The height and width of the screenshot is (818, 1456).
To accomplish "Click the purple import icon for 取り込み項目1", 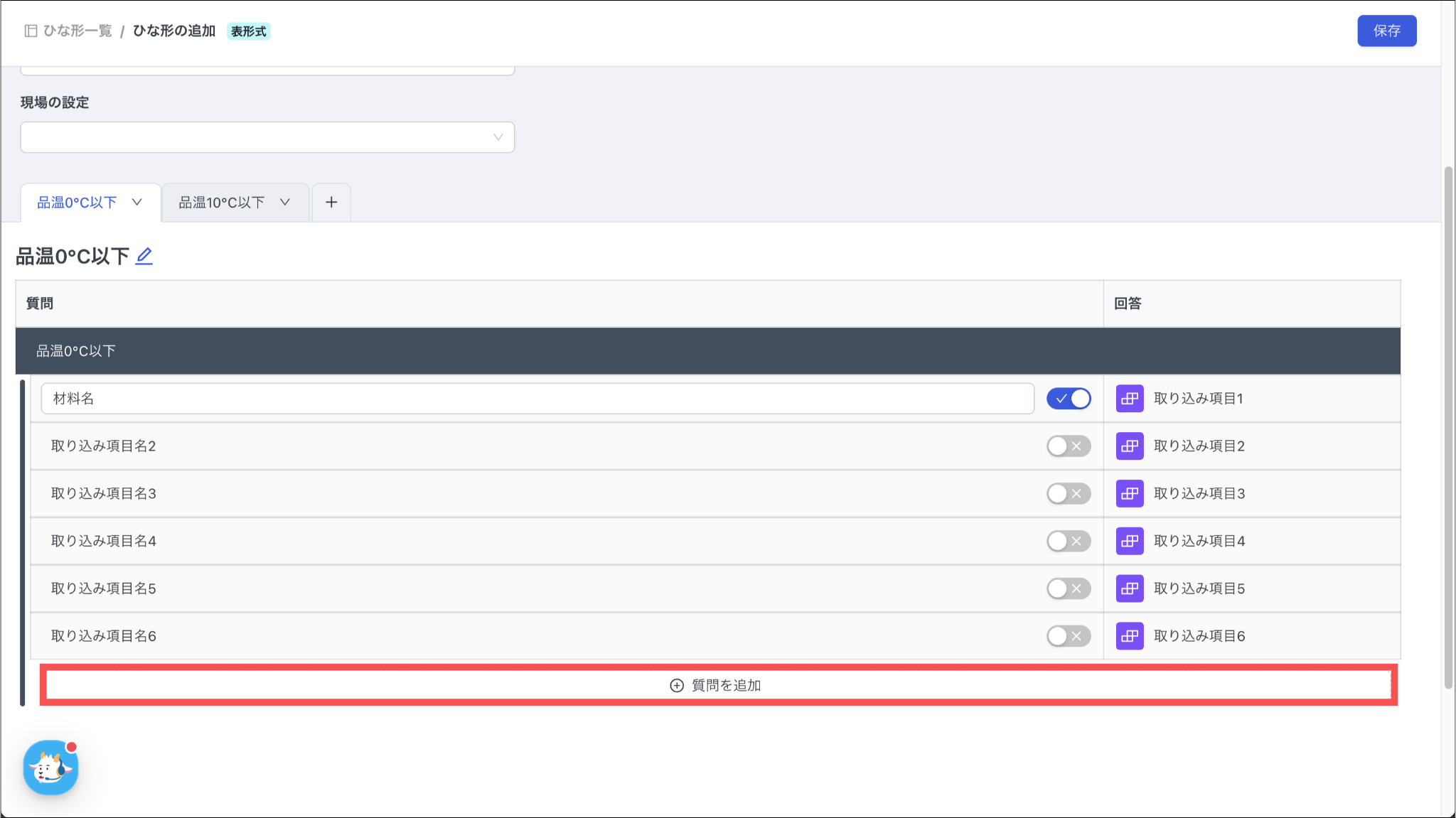I will tap(1129, 399).
